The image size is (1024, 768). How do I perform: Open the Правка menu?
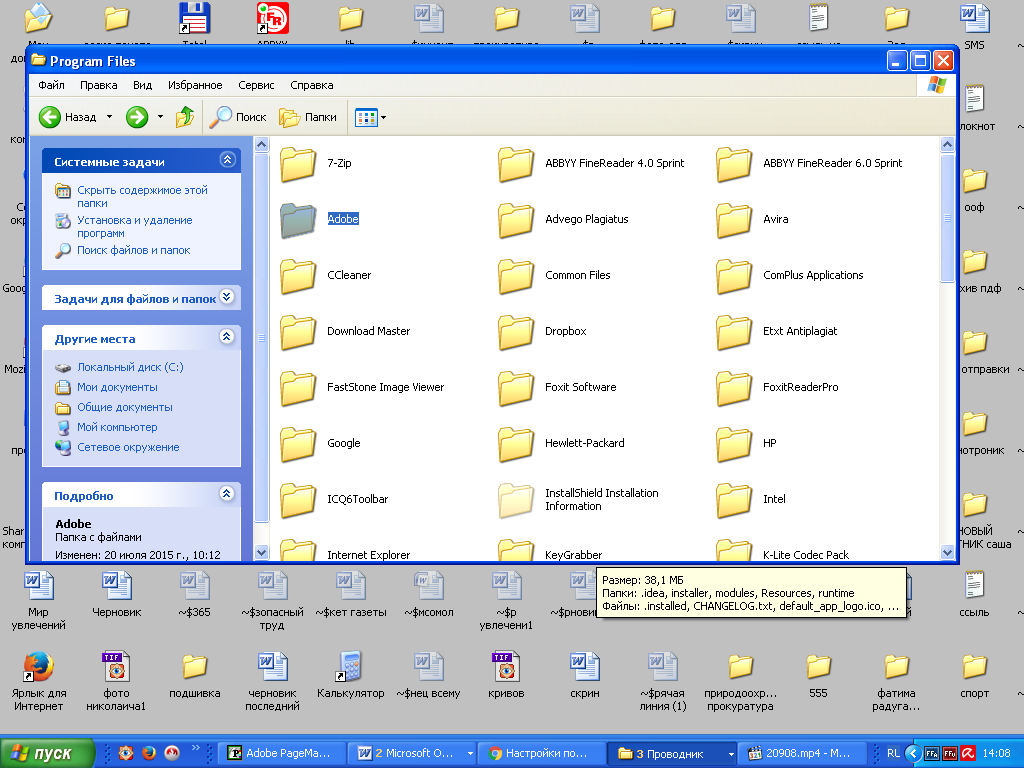(99, 85)
